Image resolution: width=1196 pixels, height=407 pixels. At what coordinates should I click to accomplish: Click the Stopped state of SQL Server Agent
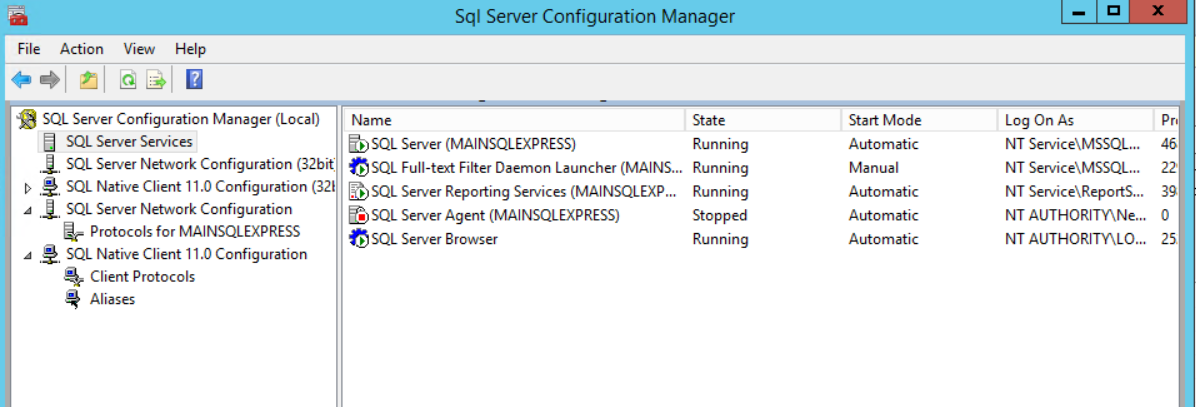pyautogui.click(x=719, y=216)
